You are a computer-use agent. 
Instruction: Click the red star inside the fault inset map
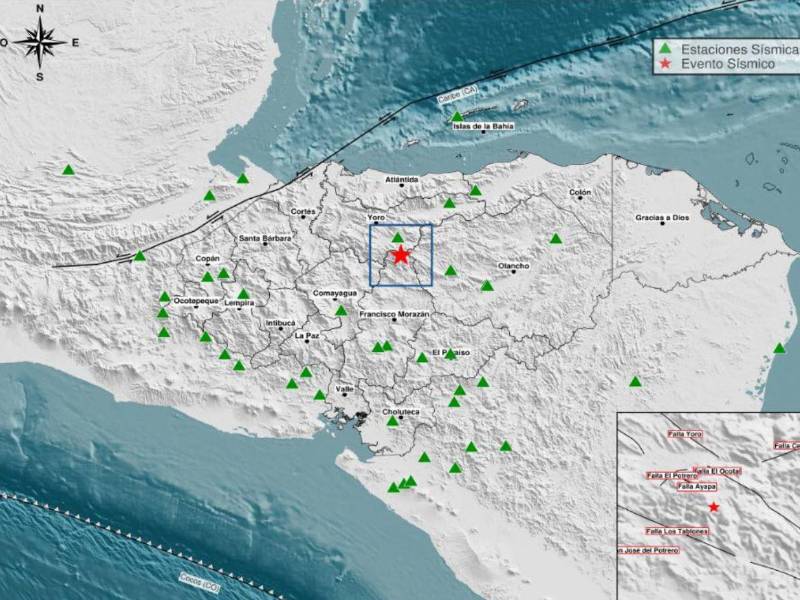714,507
